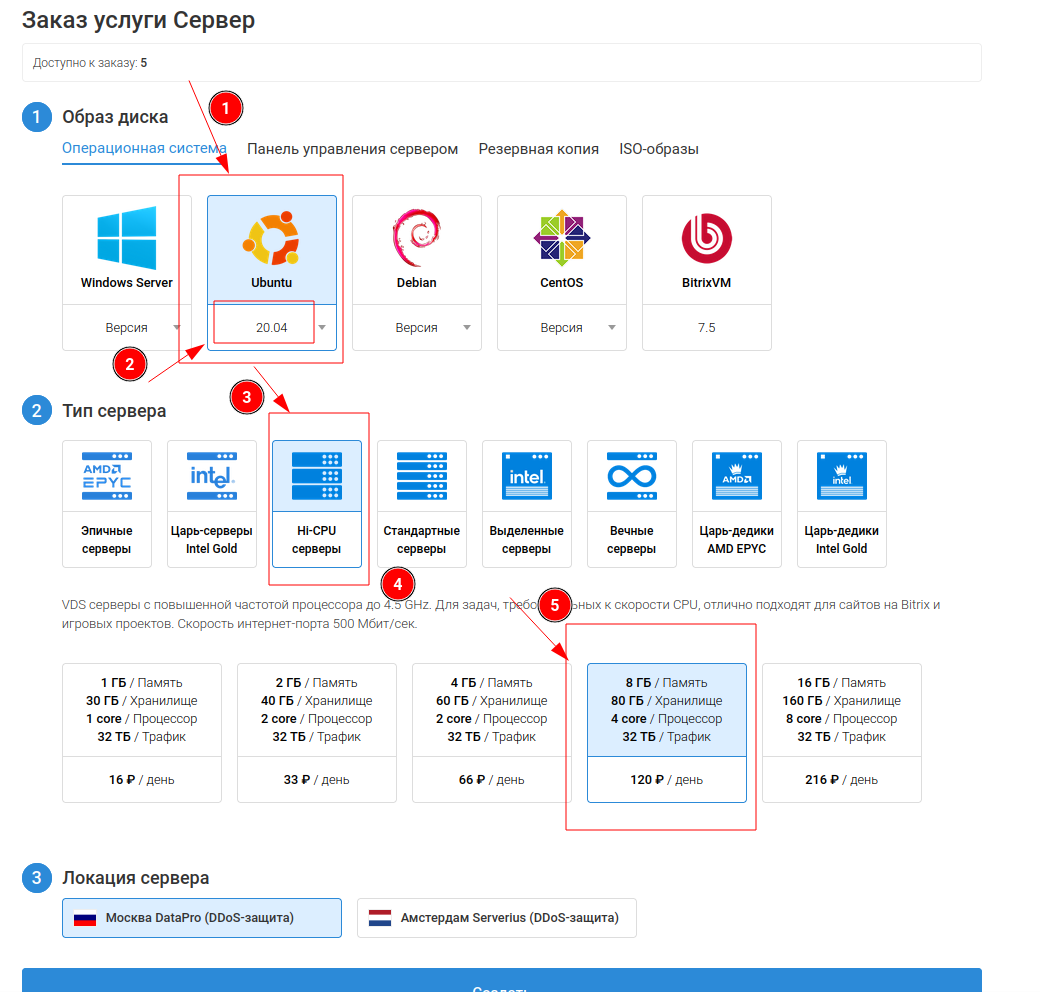Open Панель управления сервером tab

click(x=352, y=149)
